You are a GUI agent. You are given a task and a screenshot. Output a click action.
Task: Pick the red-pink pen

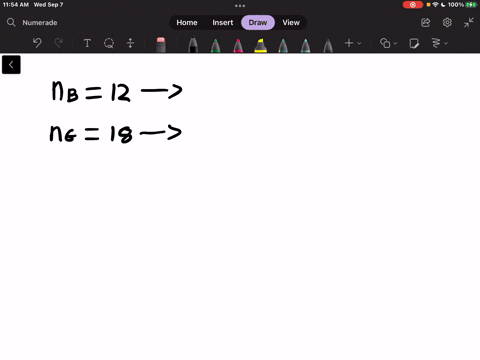pos(238,45)
